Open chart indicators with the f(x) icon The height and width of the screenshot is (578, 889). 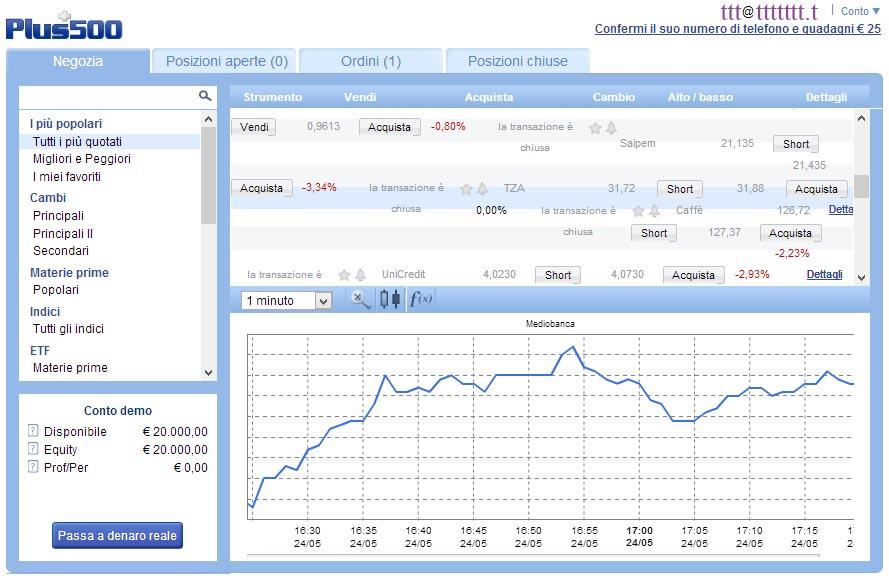(421, 298)
